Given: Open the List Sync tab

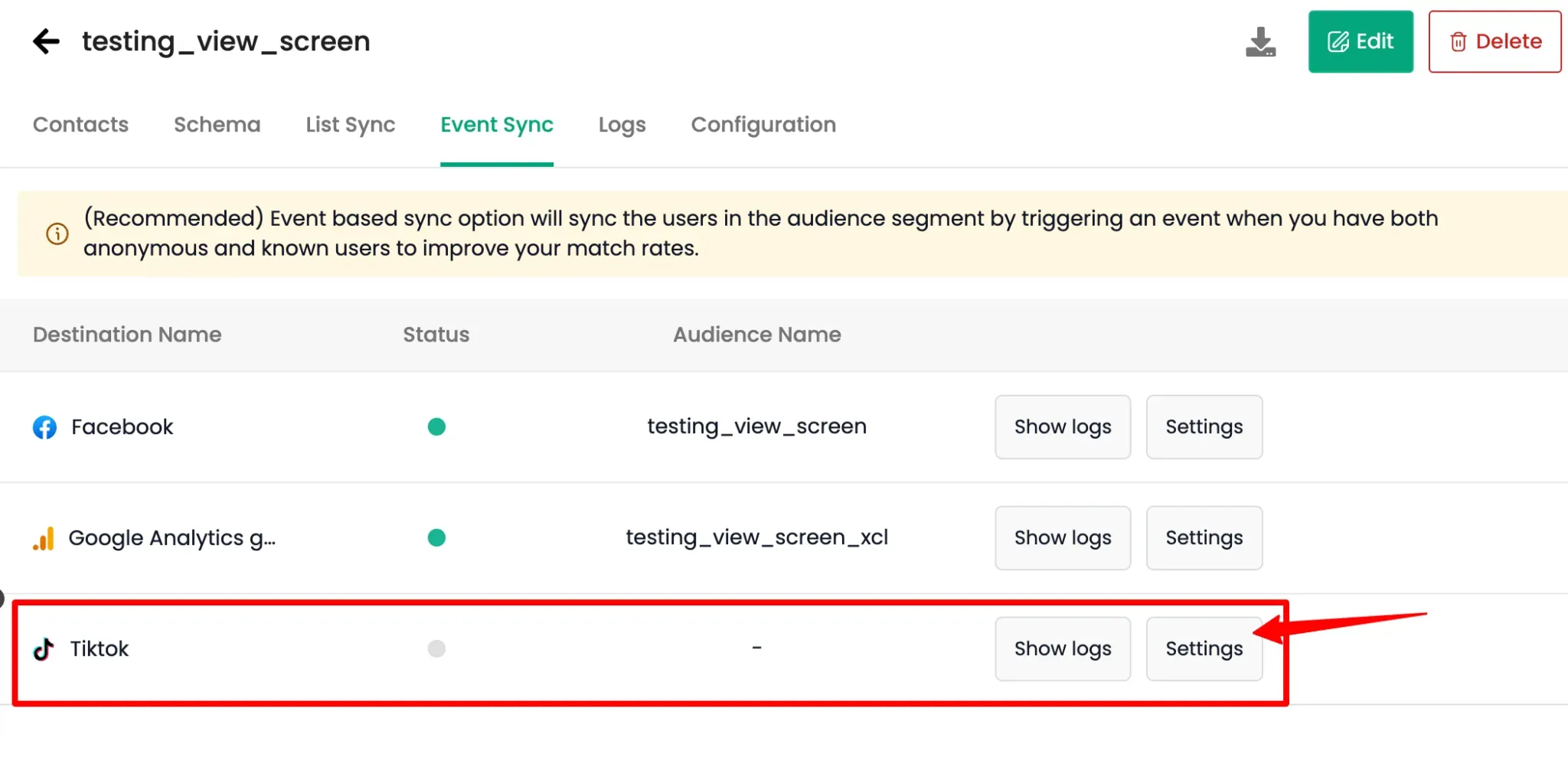Looking at the screenshot, I should [351, 125].
